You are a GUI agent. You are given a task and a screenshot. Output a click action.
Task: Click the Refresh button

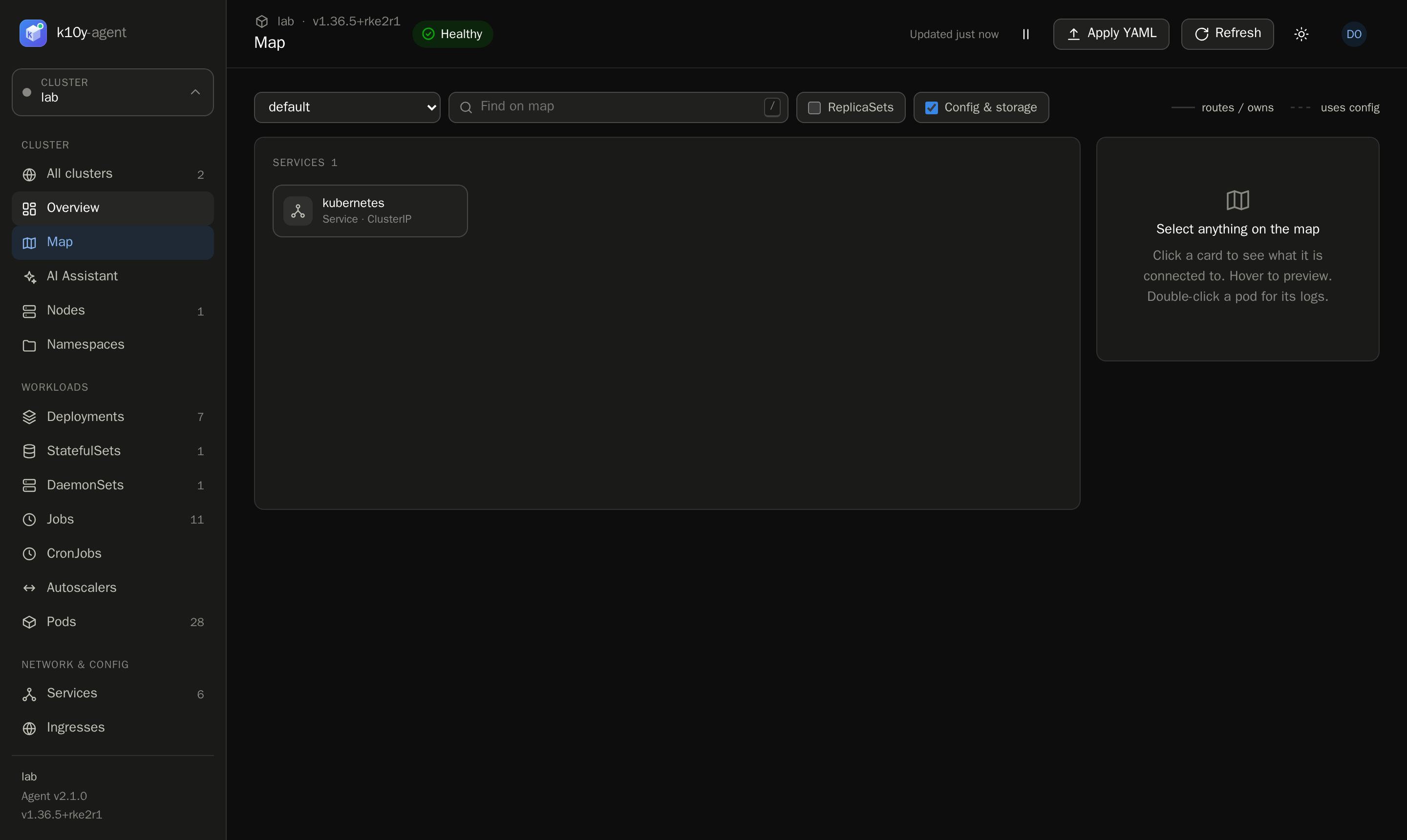pos(1227,34)
